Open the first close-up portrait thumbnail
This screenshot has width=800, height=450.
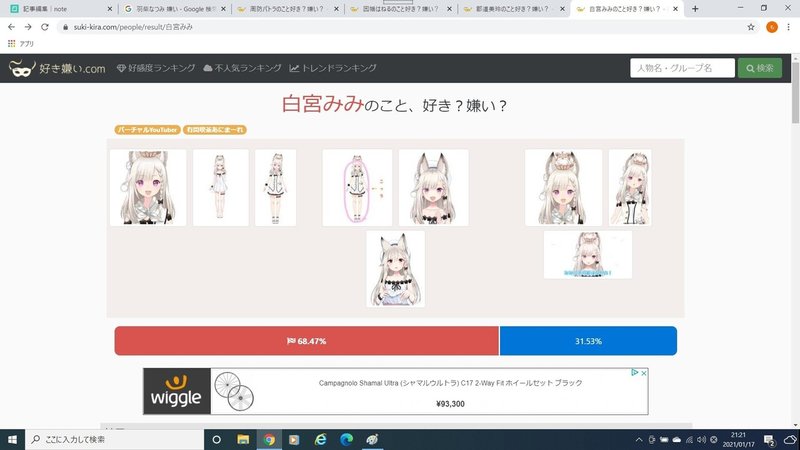tap(148, 188)
